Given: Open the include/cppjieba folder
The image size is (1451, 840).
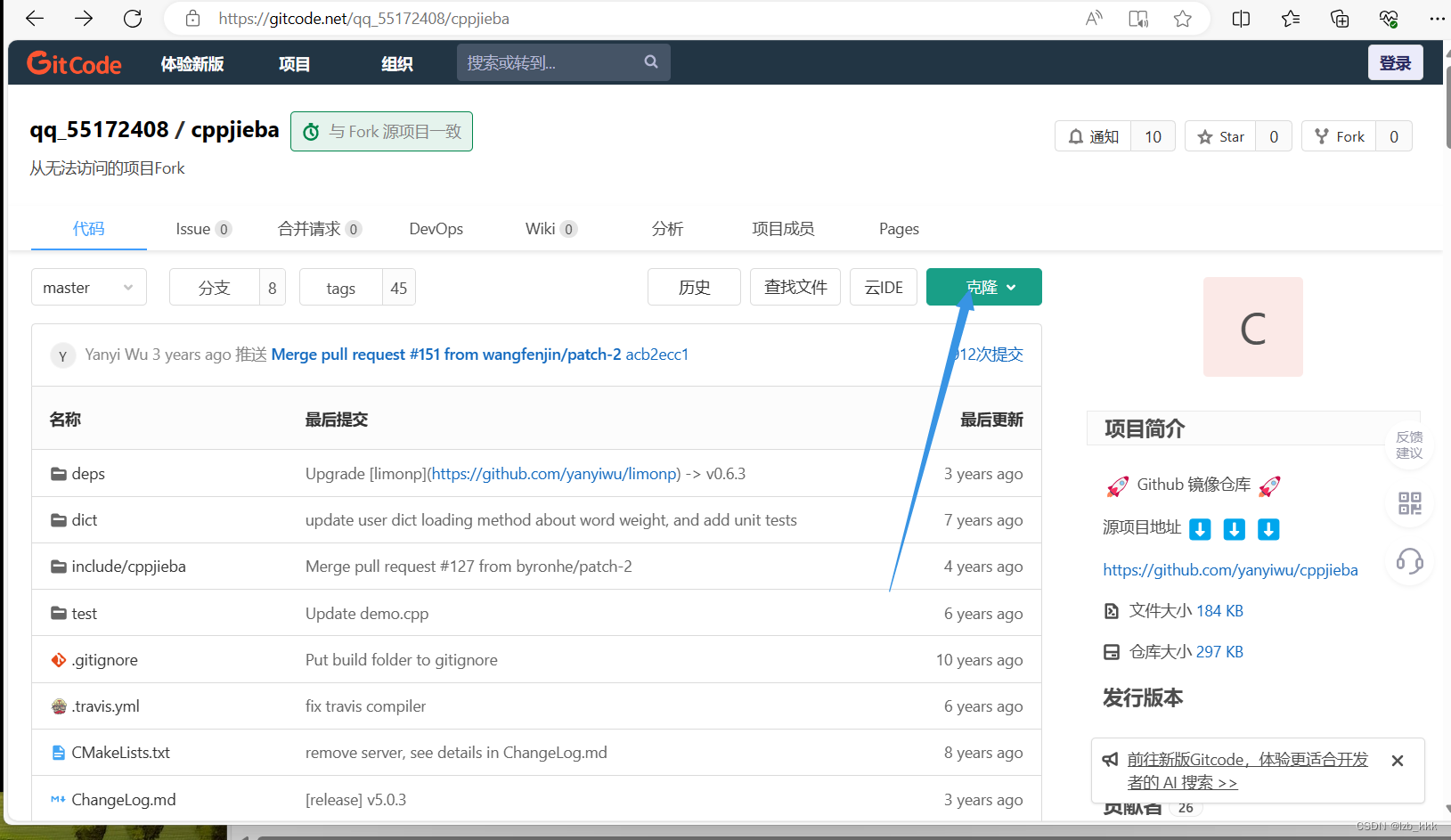Looking at the screenshot, I should tap(128, 567).
